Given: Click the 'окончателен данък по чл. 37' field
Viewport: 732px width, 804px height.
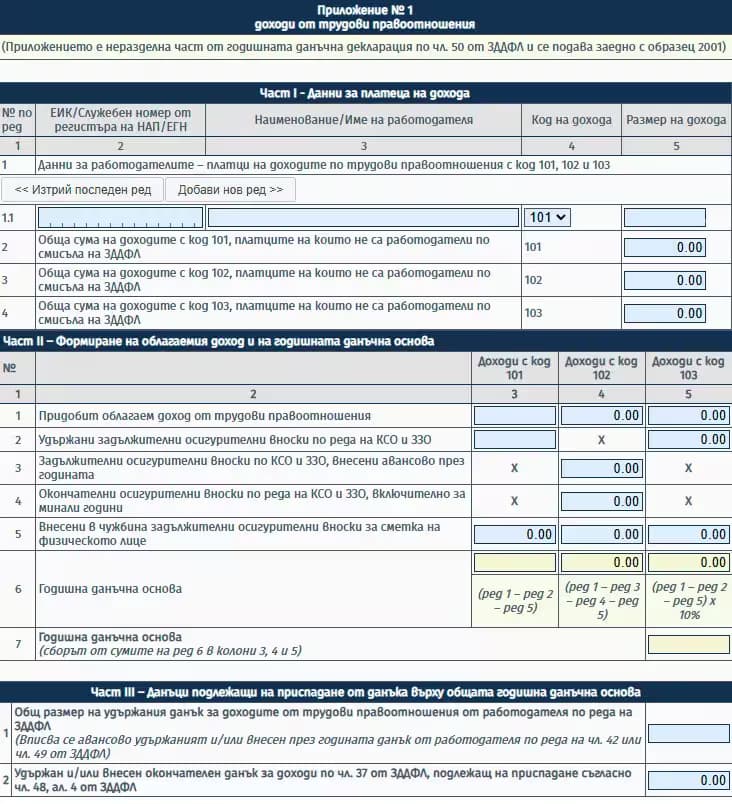Looking at the screenshot, I should (x=688, y=780).
